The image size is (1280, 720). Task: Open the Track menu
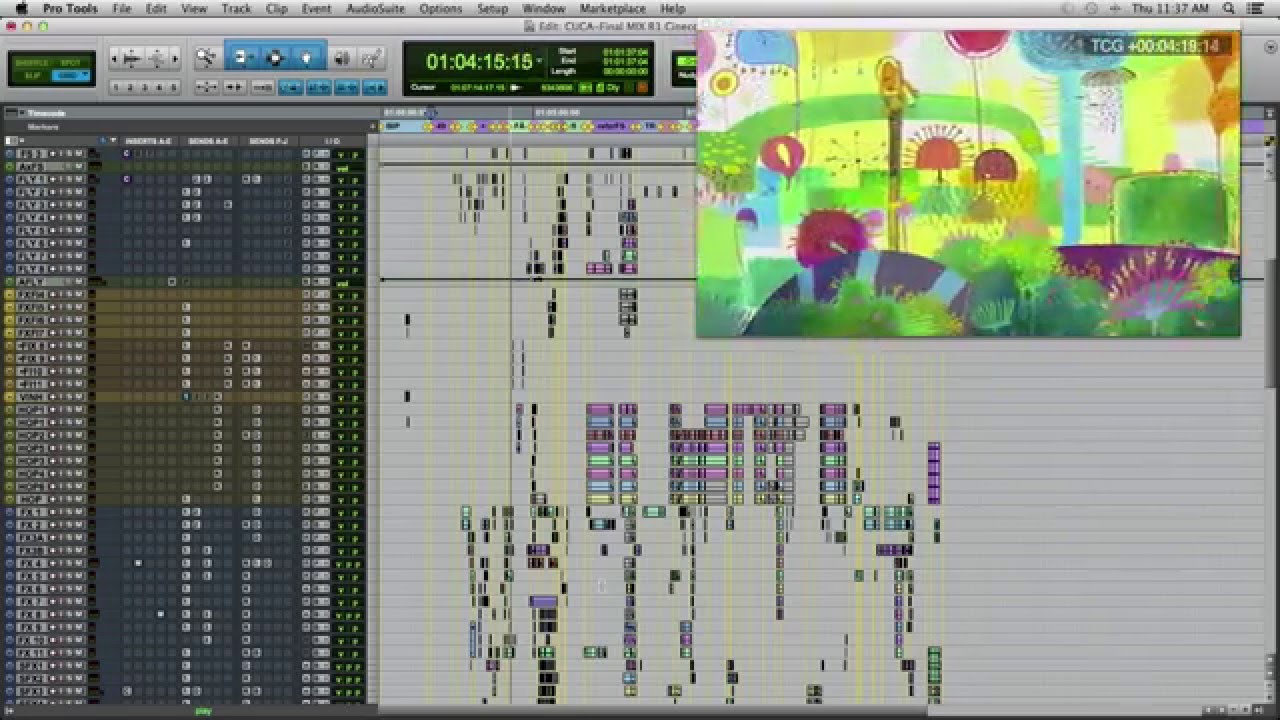click(236, 8)
